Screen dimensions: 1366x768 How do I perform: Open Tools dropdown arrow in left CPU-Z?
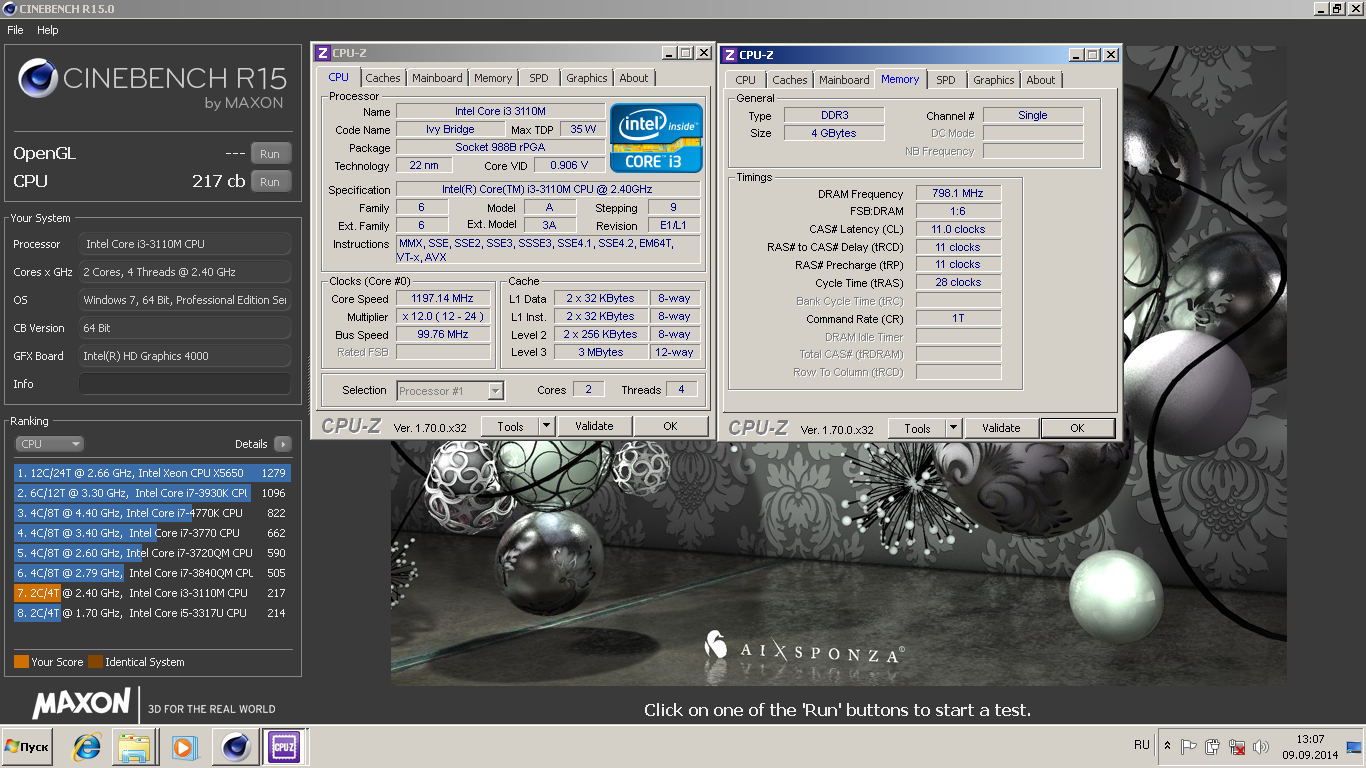(x=547, y=426)
